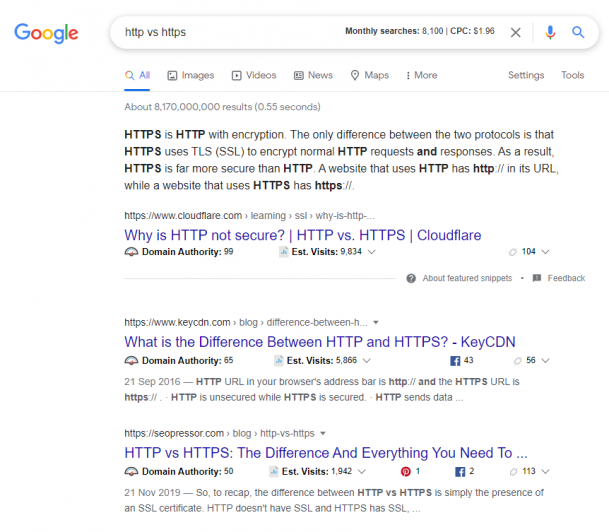Click the Google logo
The image size is (609, 532).
click(46, 33)
